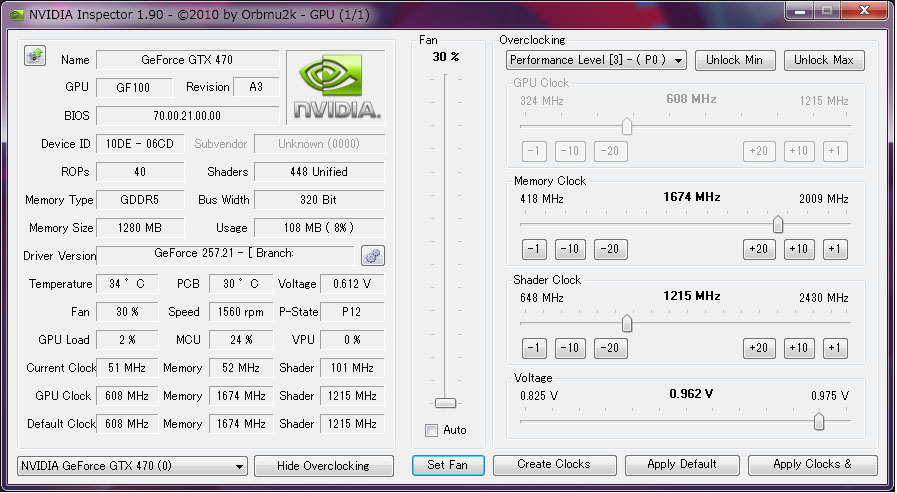Click the Shader Clock slider handle
Screen dimensions: 897x493
[x=626, y=323]
